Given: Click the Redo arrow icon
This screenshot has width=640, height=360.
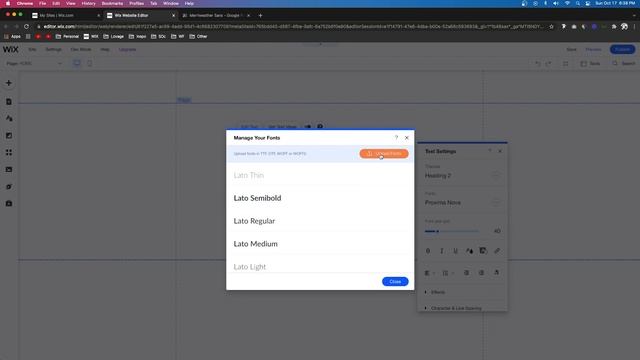Looking at the screenshot, I should (x=548, y=64).
